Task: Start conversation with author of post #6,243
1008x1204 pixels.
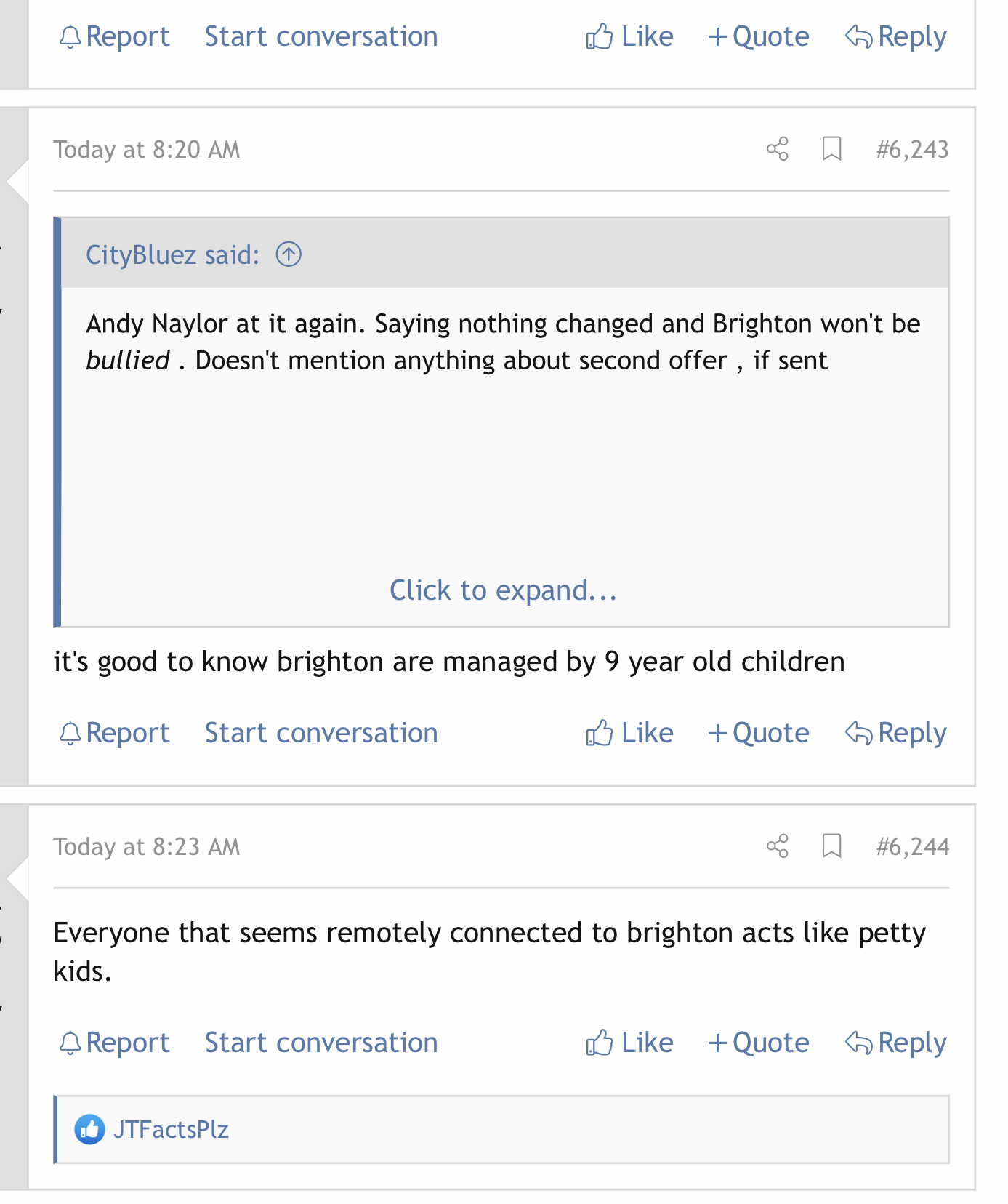Action: click(321, 733)
